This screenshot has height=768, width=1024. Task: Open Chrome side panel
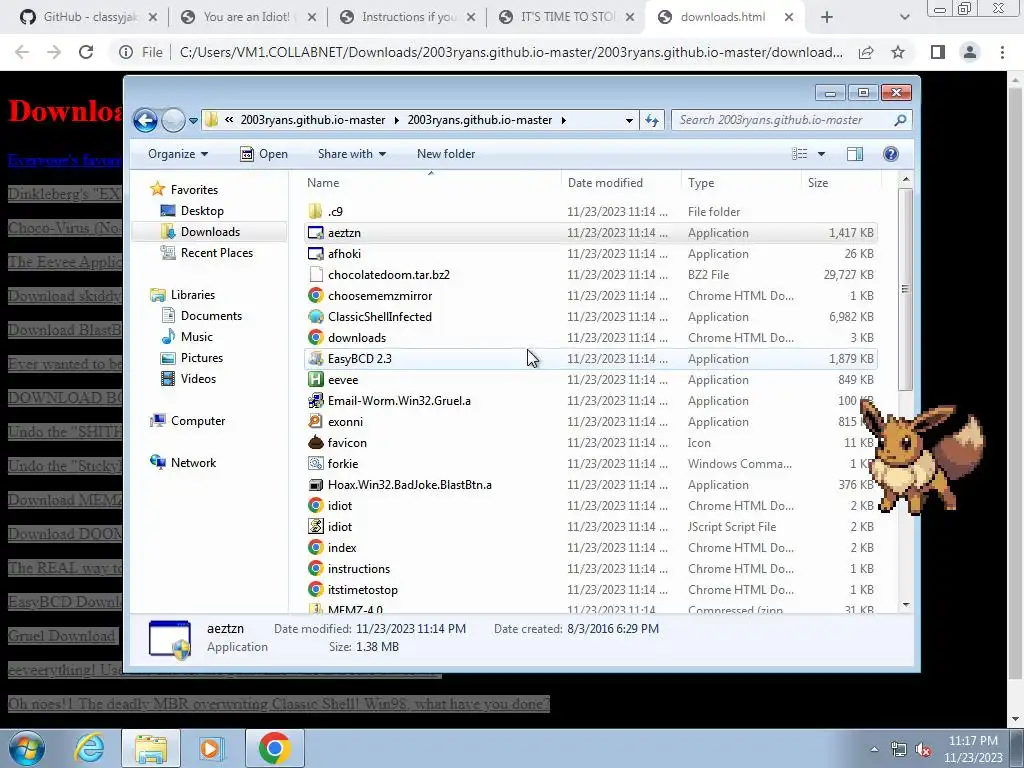(x=938, y=52)
